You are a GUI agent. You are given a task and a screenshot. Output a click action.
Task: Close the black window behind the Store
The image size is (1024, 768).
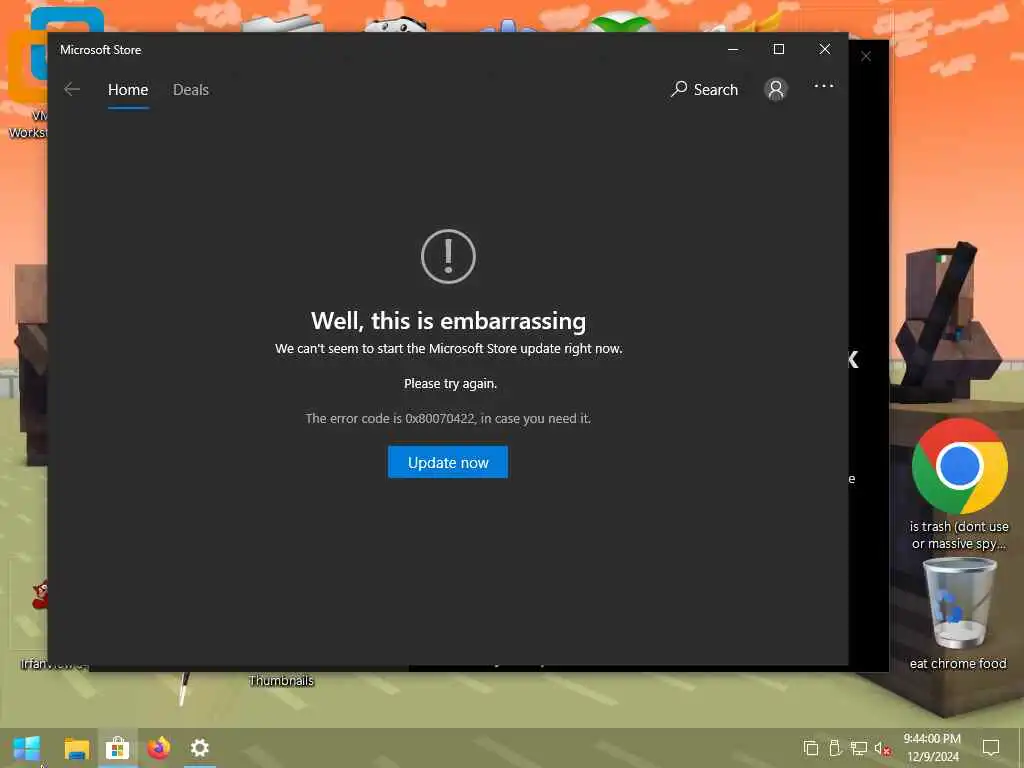point(866,56)
